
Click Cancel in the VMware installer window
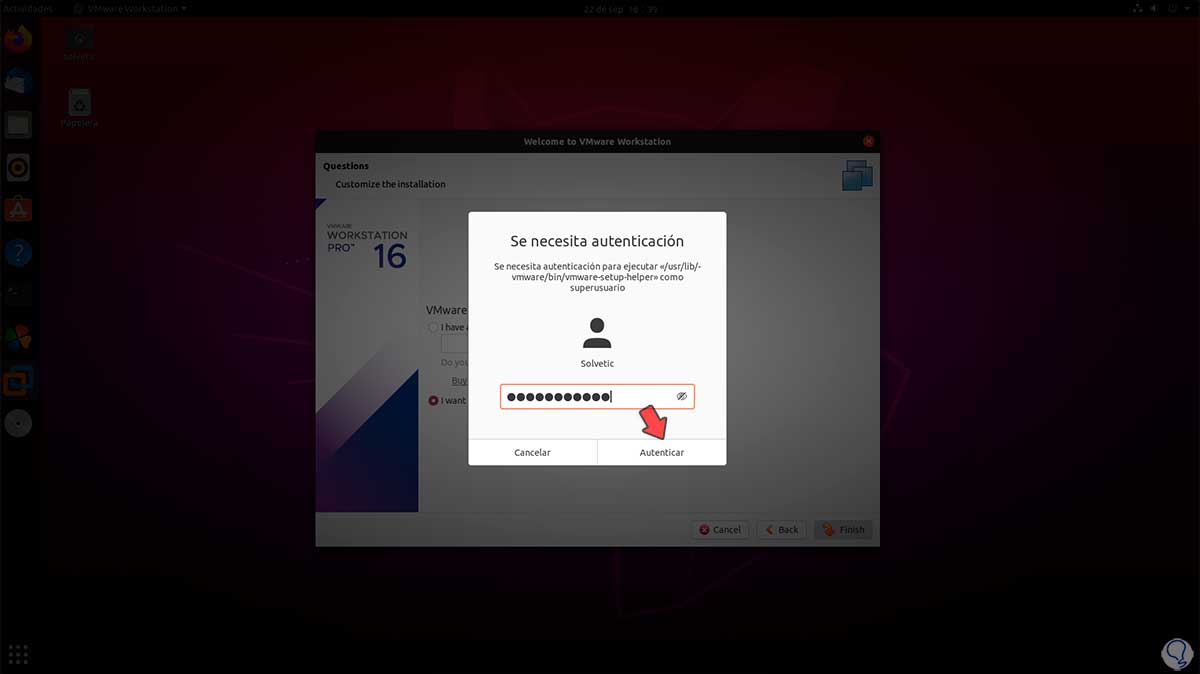click(x=720, y=529)
